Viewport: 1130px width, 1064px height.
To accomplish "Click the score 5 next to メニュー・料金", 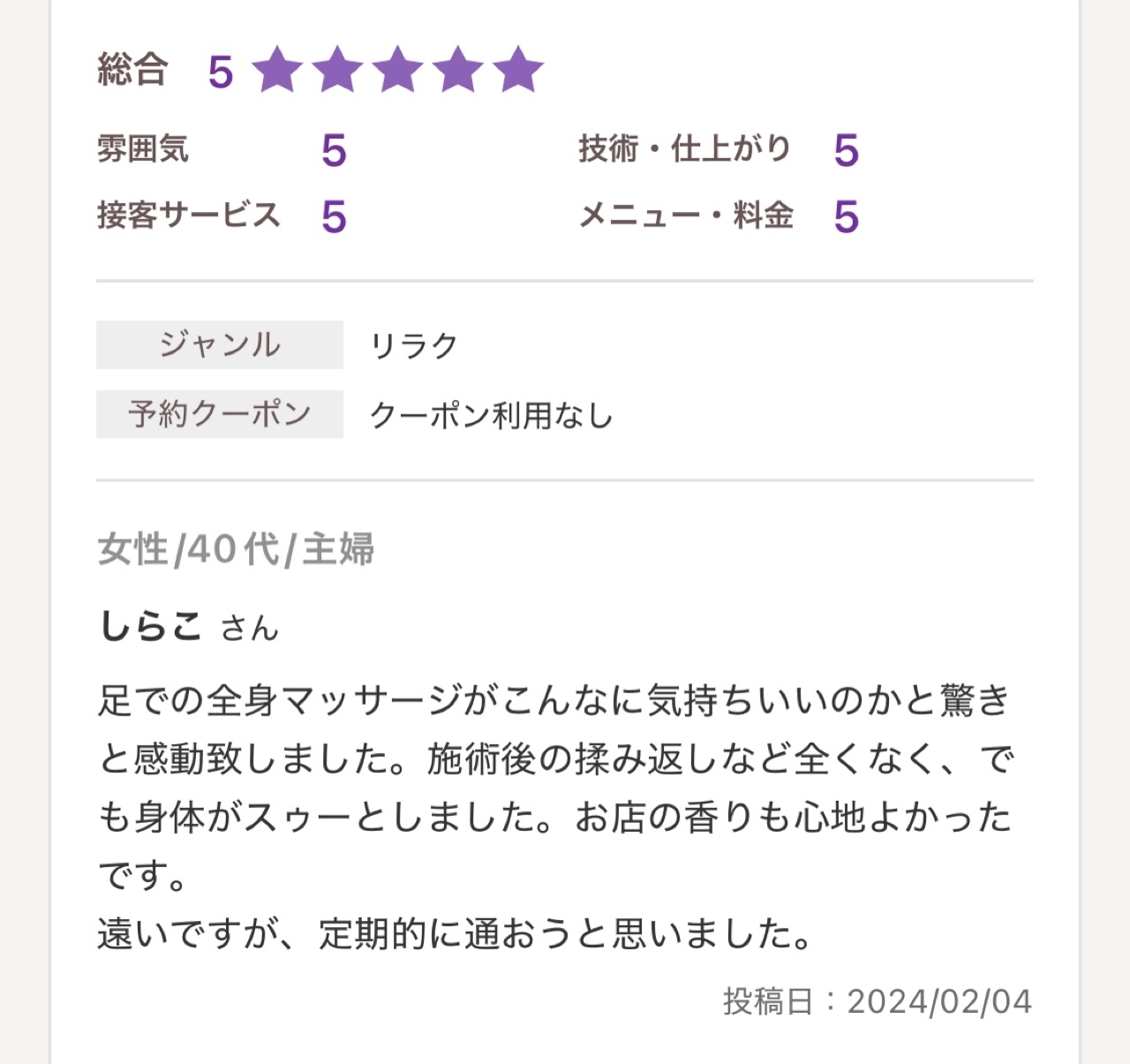I will 846,216.
